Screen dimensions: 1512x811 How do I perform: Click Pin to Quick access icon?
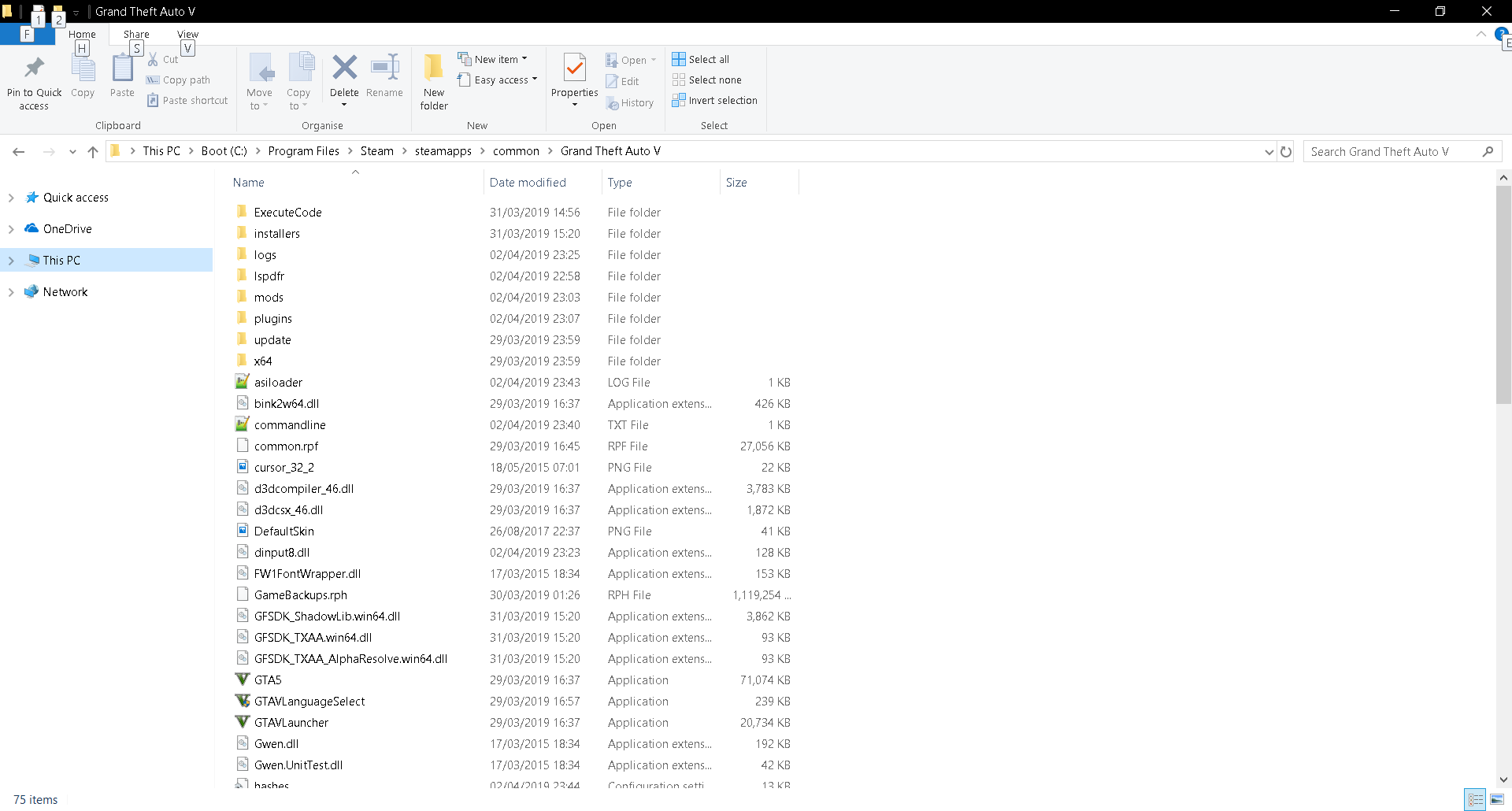click(34, 69)
